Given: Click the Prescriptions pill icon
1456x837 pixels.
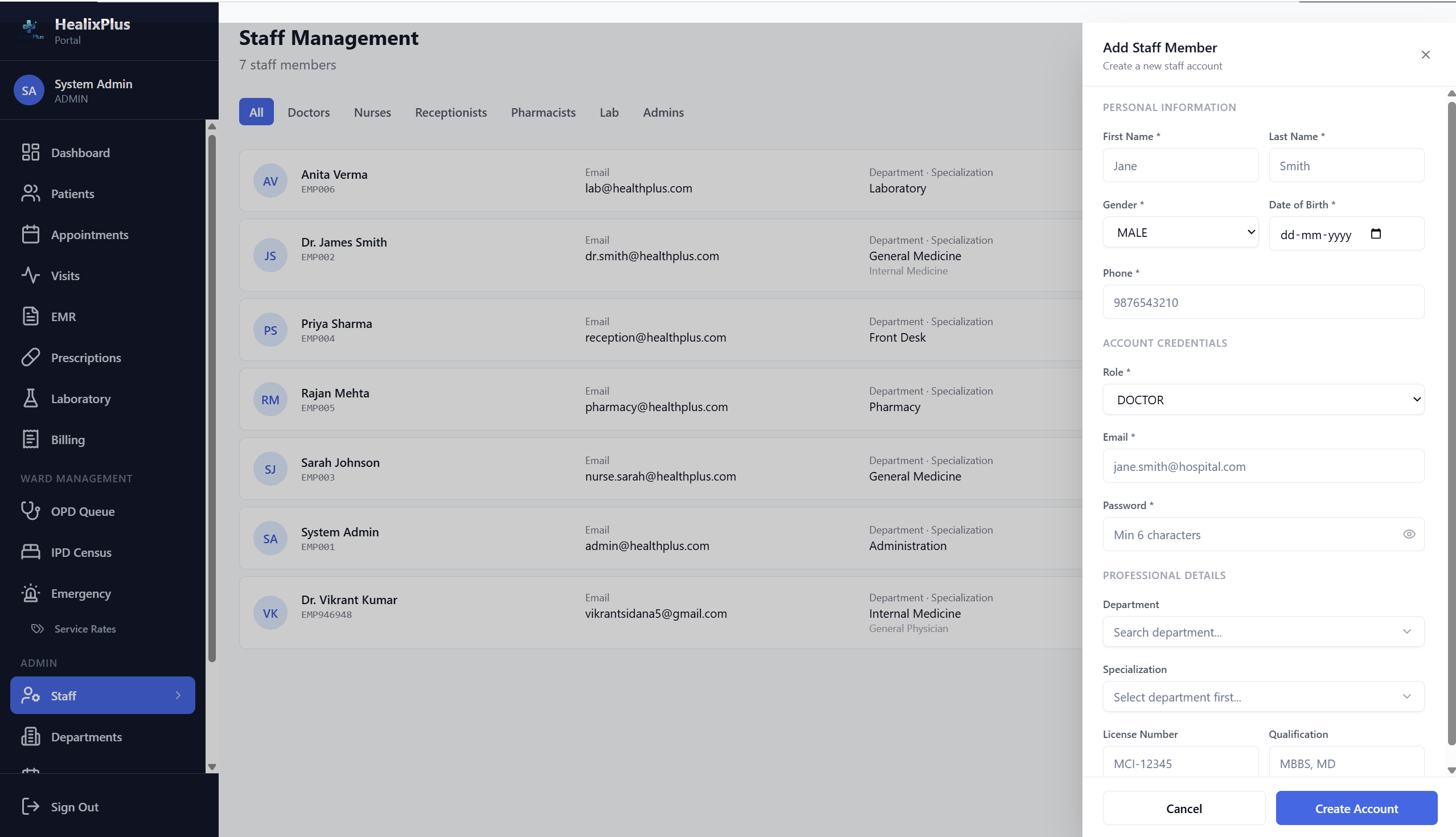Looking at the screenshot, I should [31, 358].
